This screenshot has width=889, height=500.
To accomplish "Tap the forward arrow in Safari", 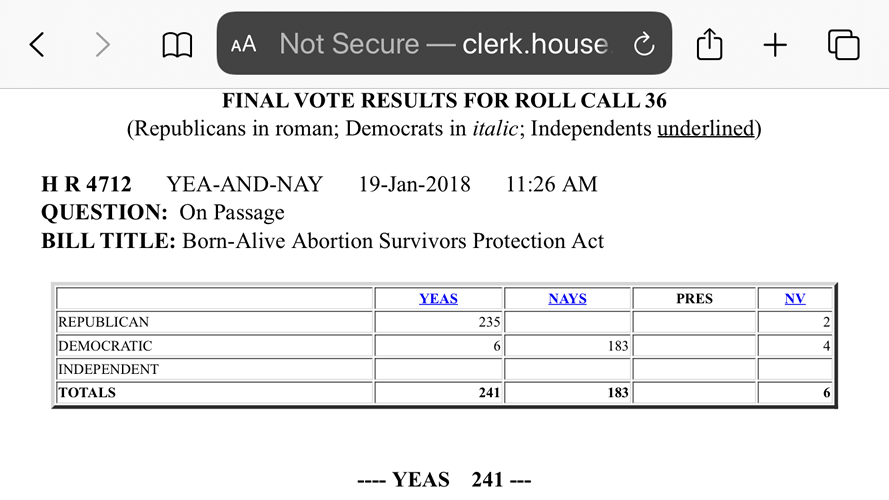I will [102, 44].
